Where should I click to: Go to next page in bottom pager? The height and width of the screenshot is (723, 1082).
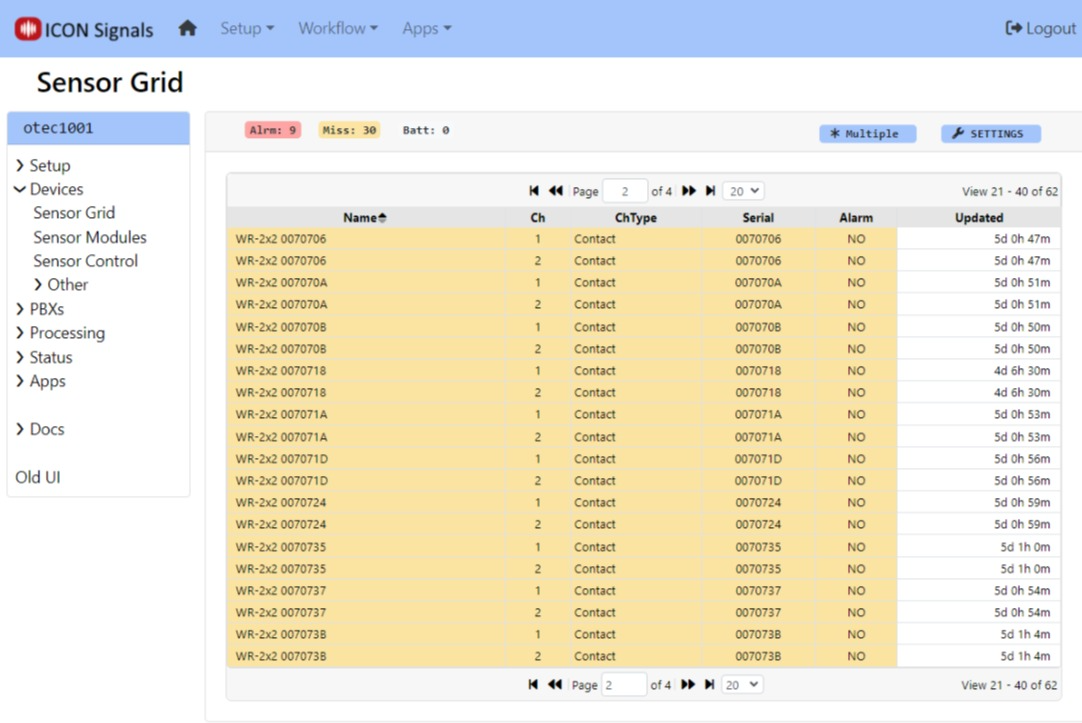(x=688, y=685)
